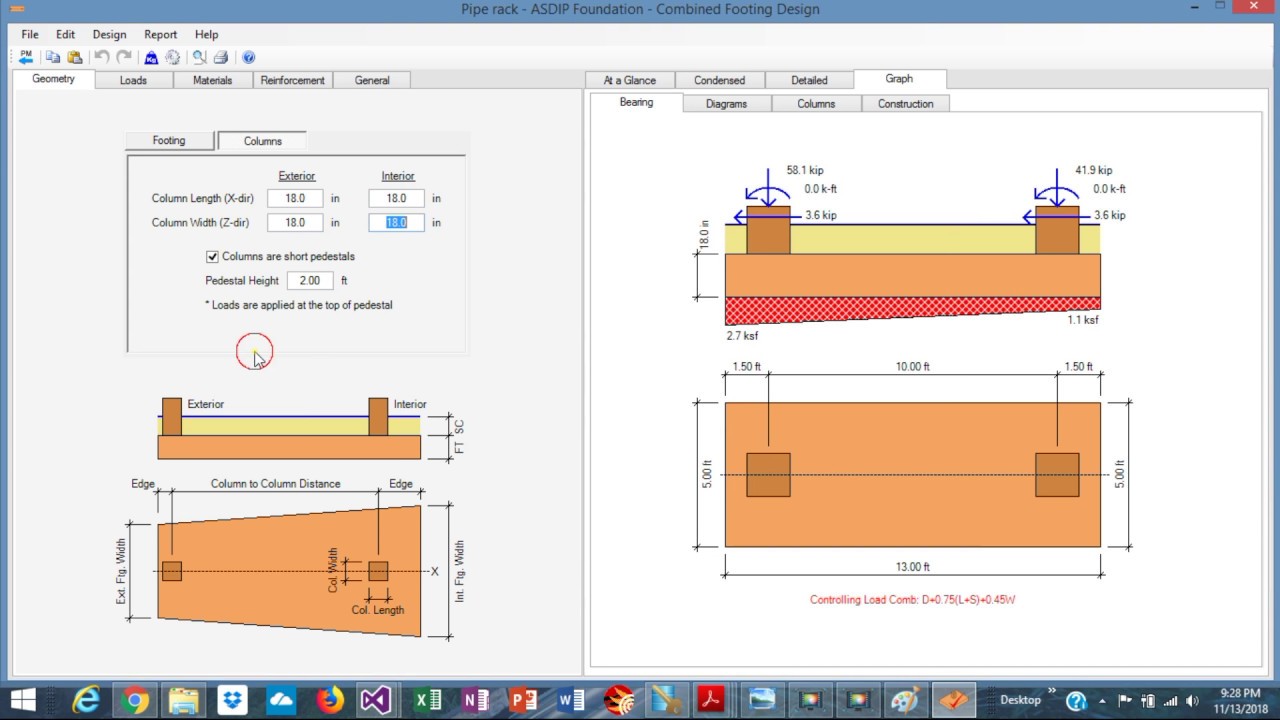Switch to the General tab

pyautogui.click(x=372, y=80)
